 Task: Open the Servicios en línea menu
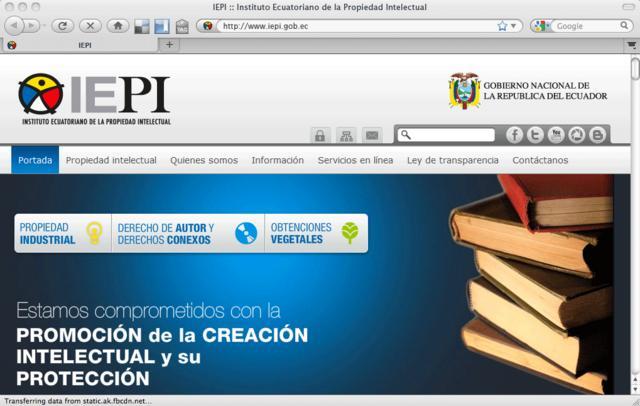click(356, 160)
